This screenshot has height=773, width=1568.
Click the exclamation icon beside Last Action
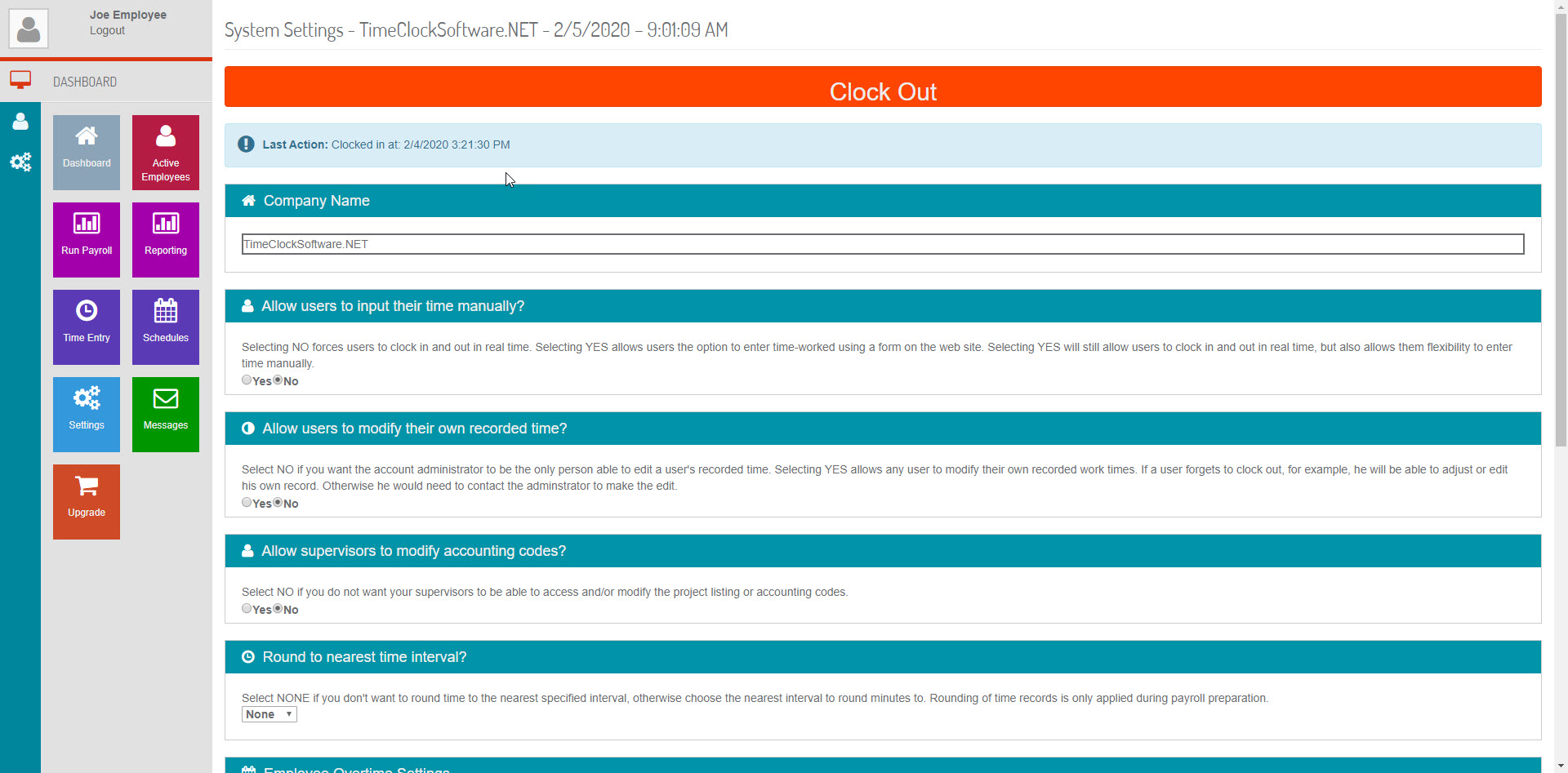246,144
